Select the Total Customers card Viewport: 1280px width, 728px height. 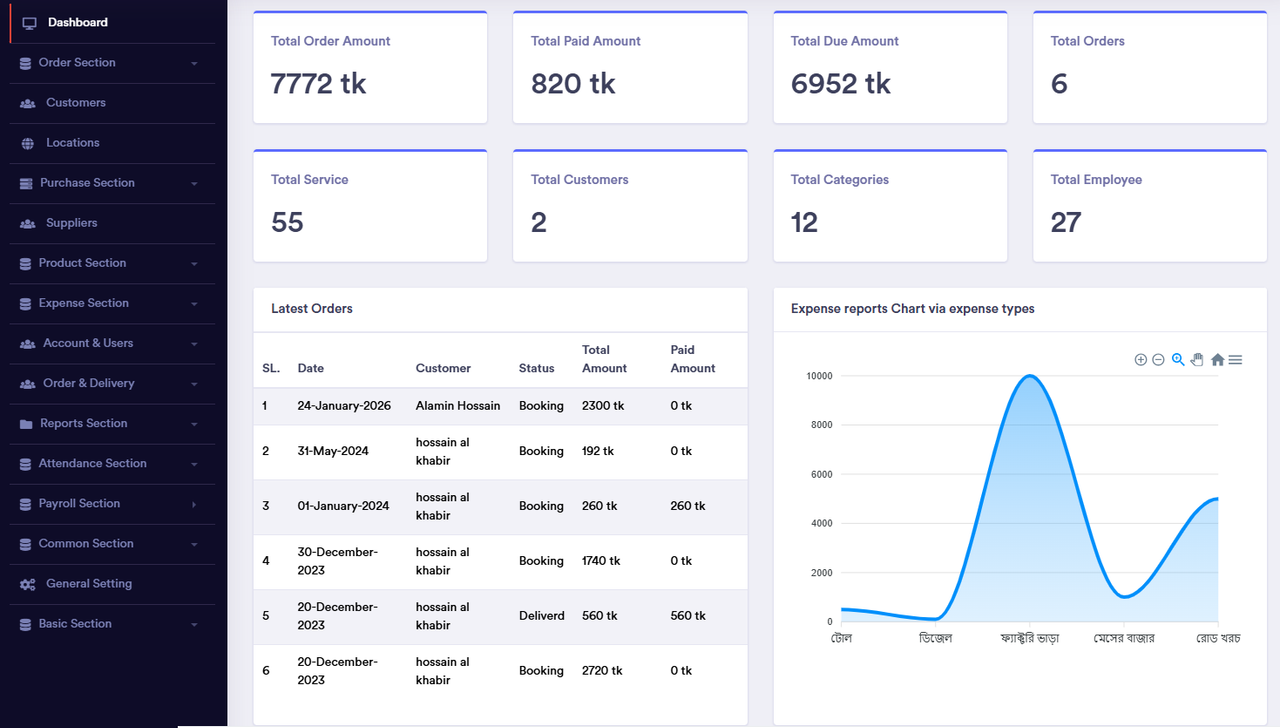click(x=630, y=206)
